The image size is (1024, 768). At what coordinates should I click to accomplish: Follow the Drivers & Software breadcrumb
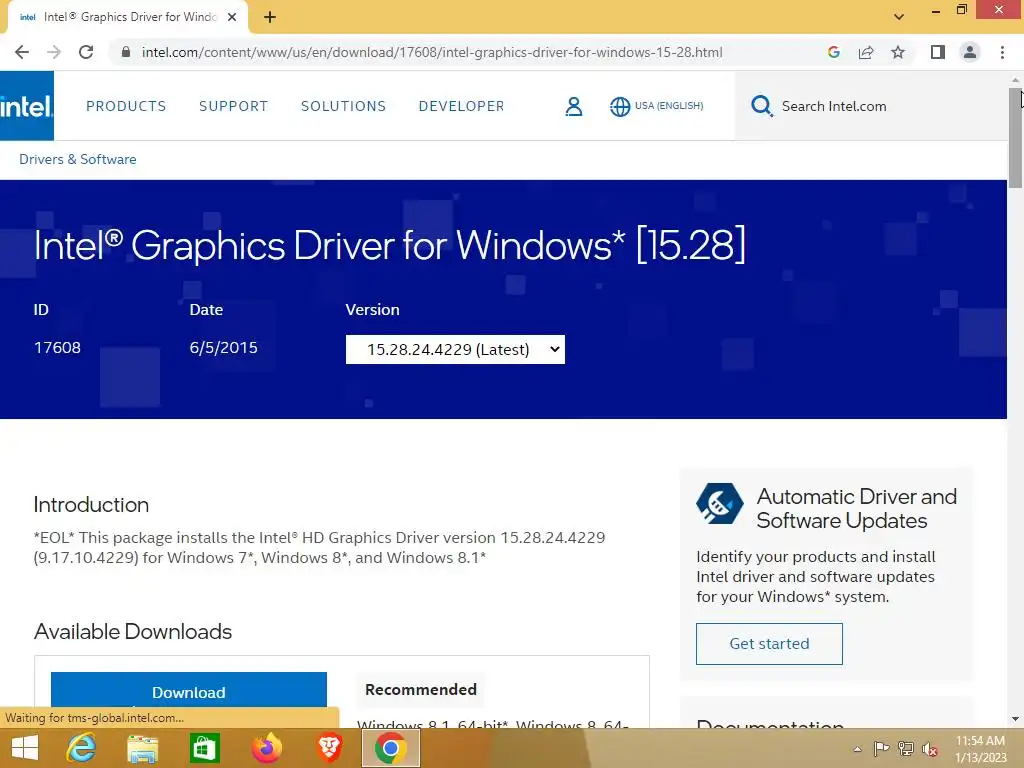78,159
